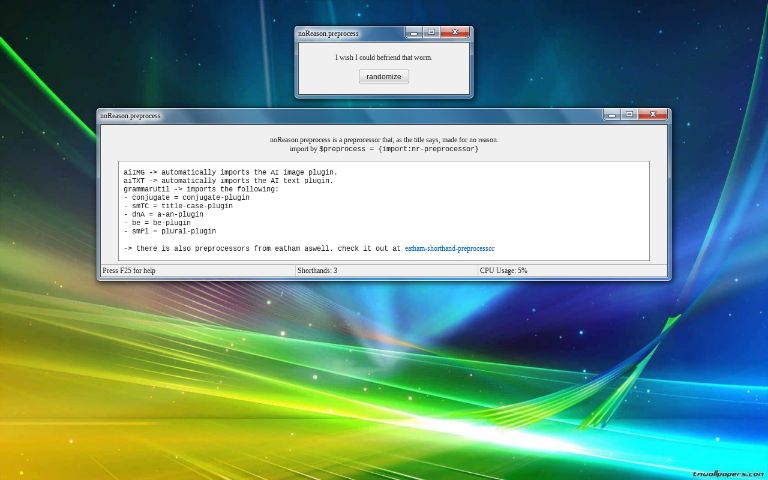This screenshot has height=480, width=768.
Task: Click the 'Shorthands: 3' status bar section
Action: pos(318,270)
